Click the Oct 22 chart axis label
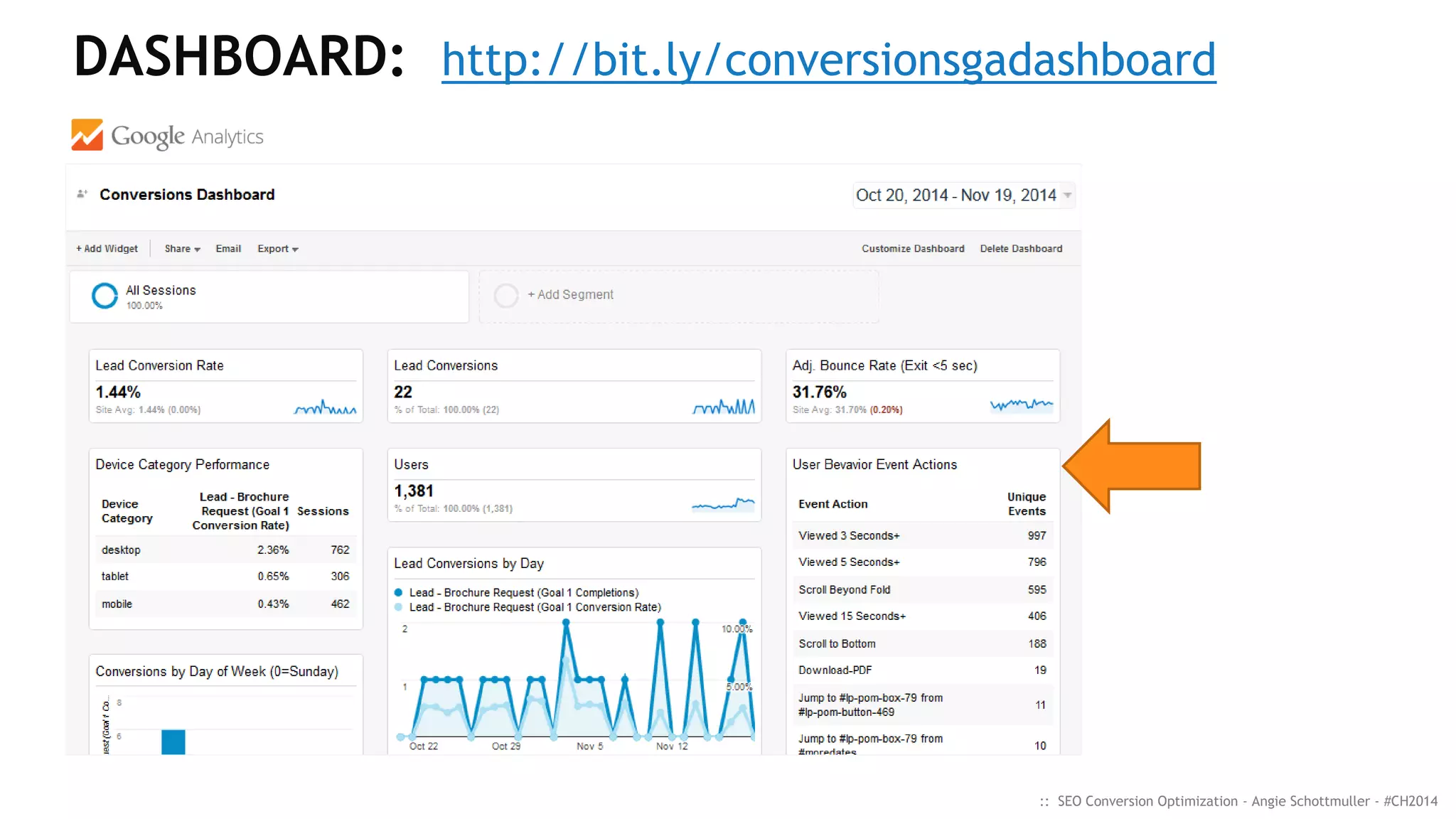Viewport: 1456px width, 819px height. [x=424, y=746]
